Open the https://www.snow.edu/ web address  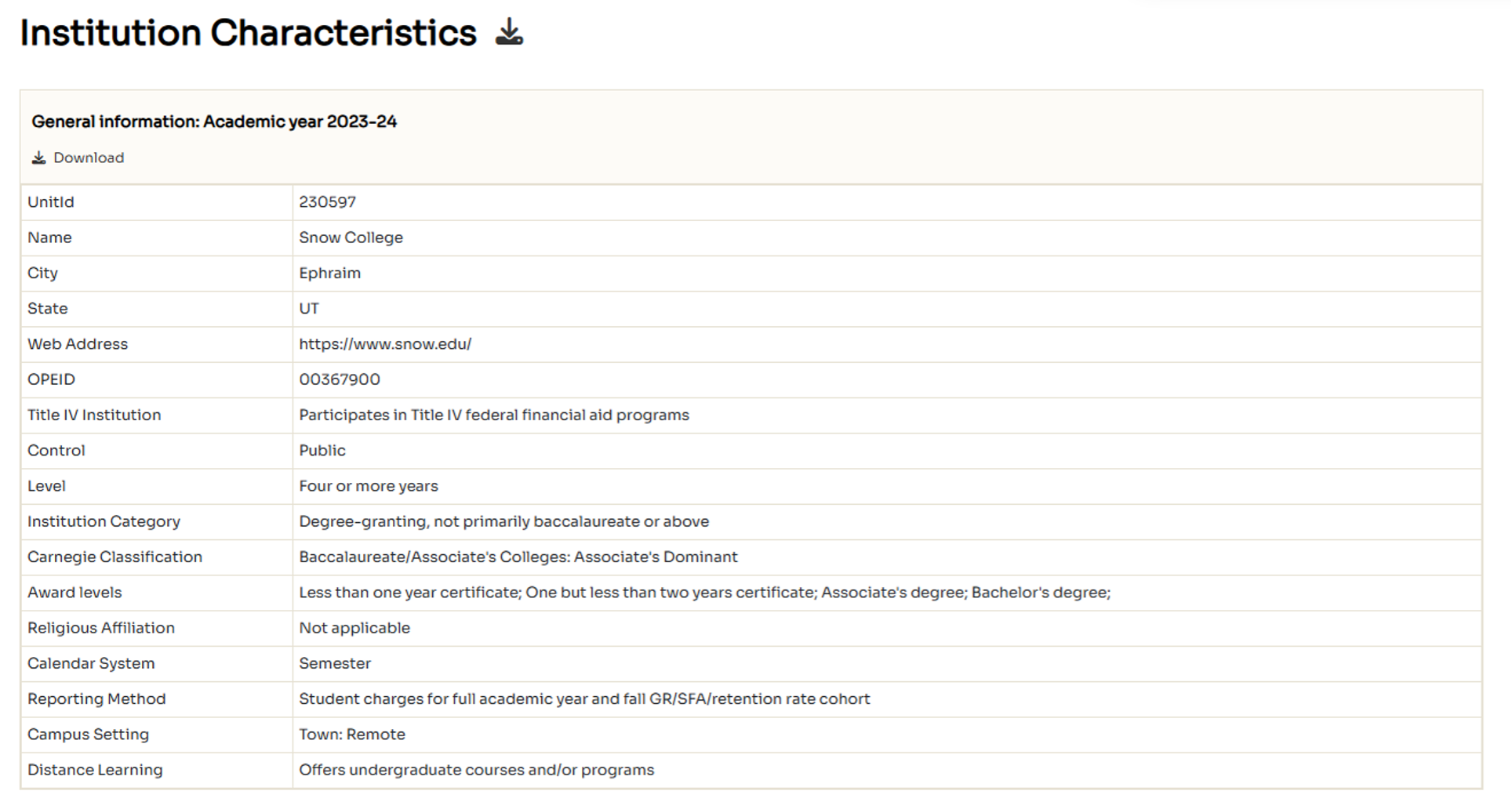pyautogui.click(x=385, y=343)
